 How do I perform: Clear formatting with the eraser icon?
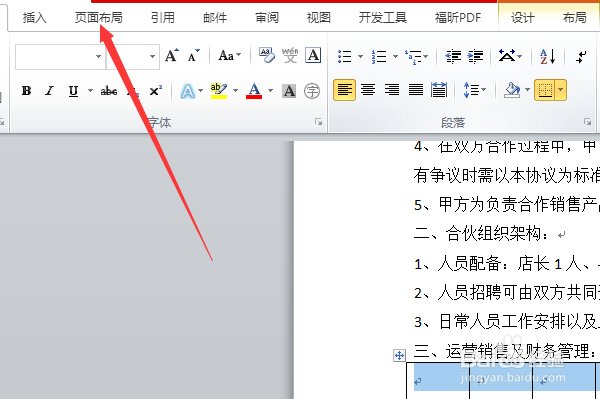pos(267,55)
